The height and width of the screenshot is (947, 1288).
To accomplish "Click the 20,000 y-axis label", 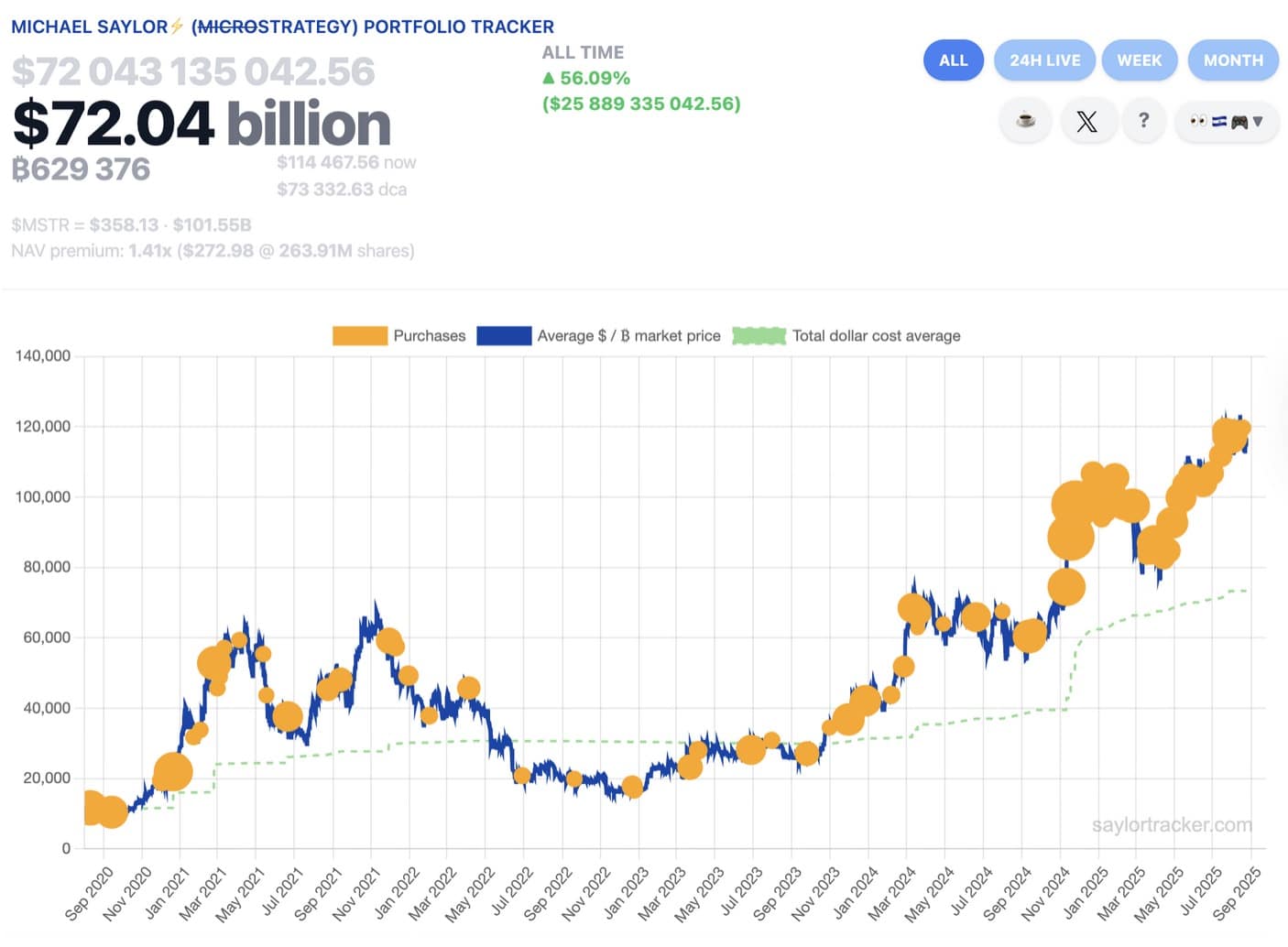I will pyautogui.click(x=47, y=778).
